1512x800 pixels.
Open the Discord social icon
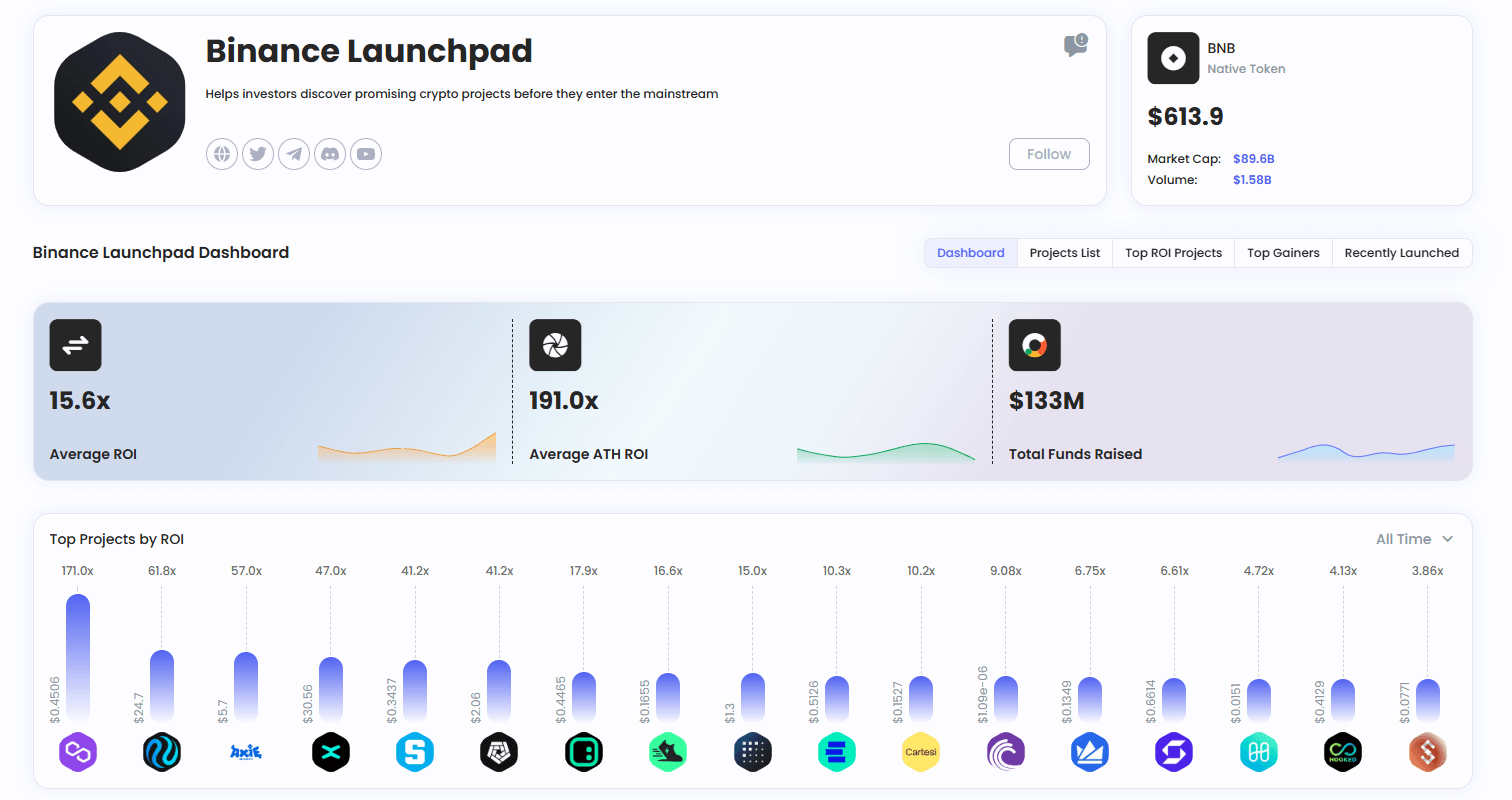[x=330, y=153]
